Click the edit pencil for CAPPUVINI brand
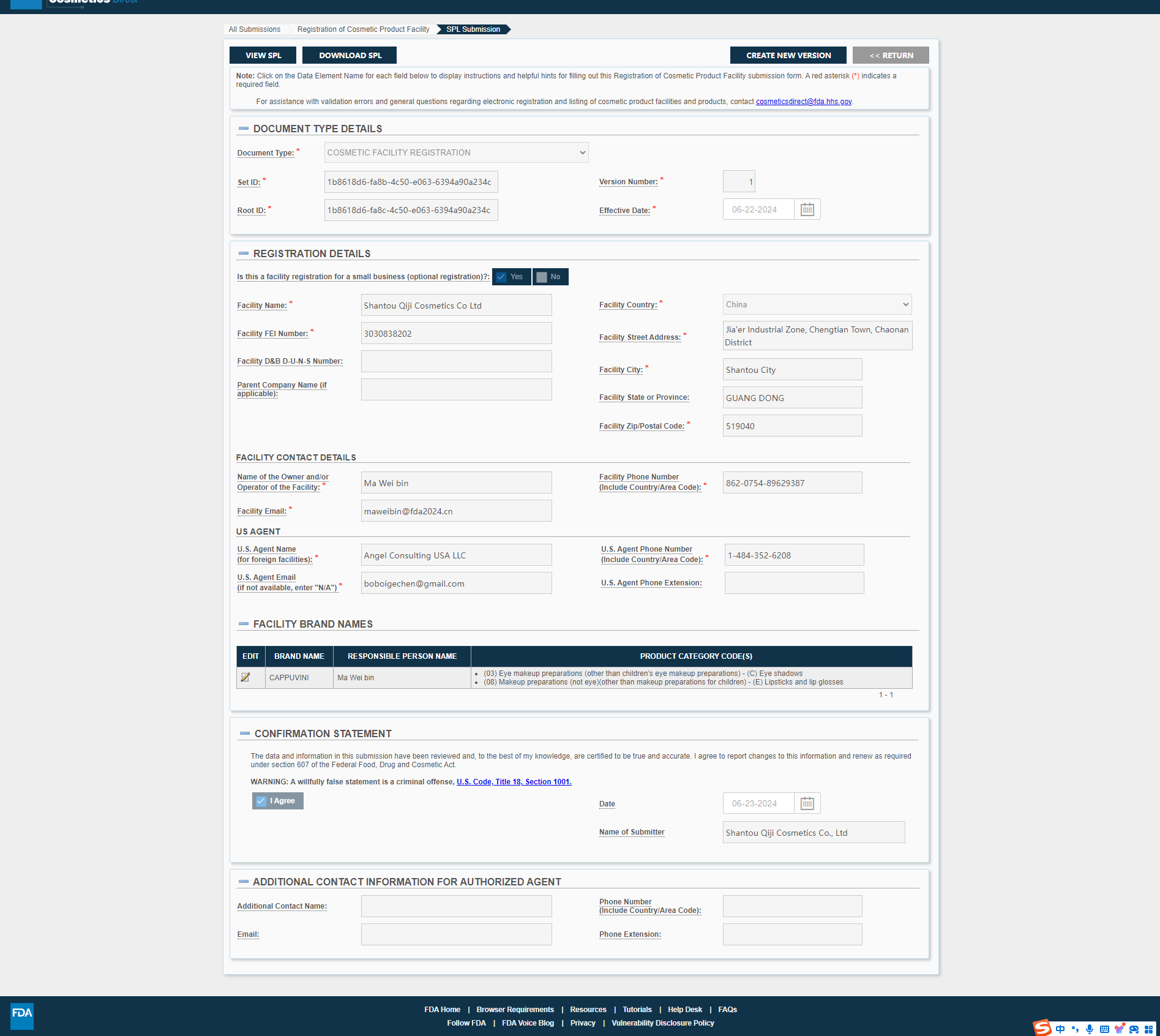This screenshot has width=1160, height=1036. [245, 677]
